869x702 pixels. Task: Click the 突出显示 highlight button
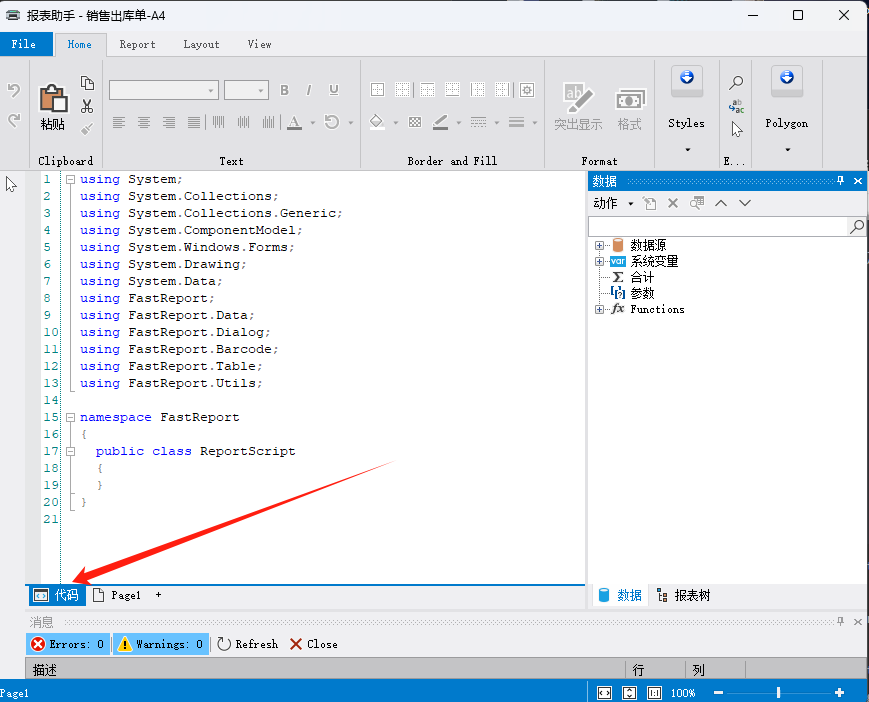pos(578,107)
